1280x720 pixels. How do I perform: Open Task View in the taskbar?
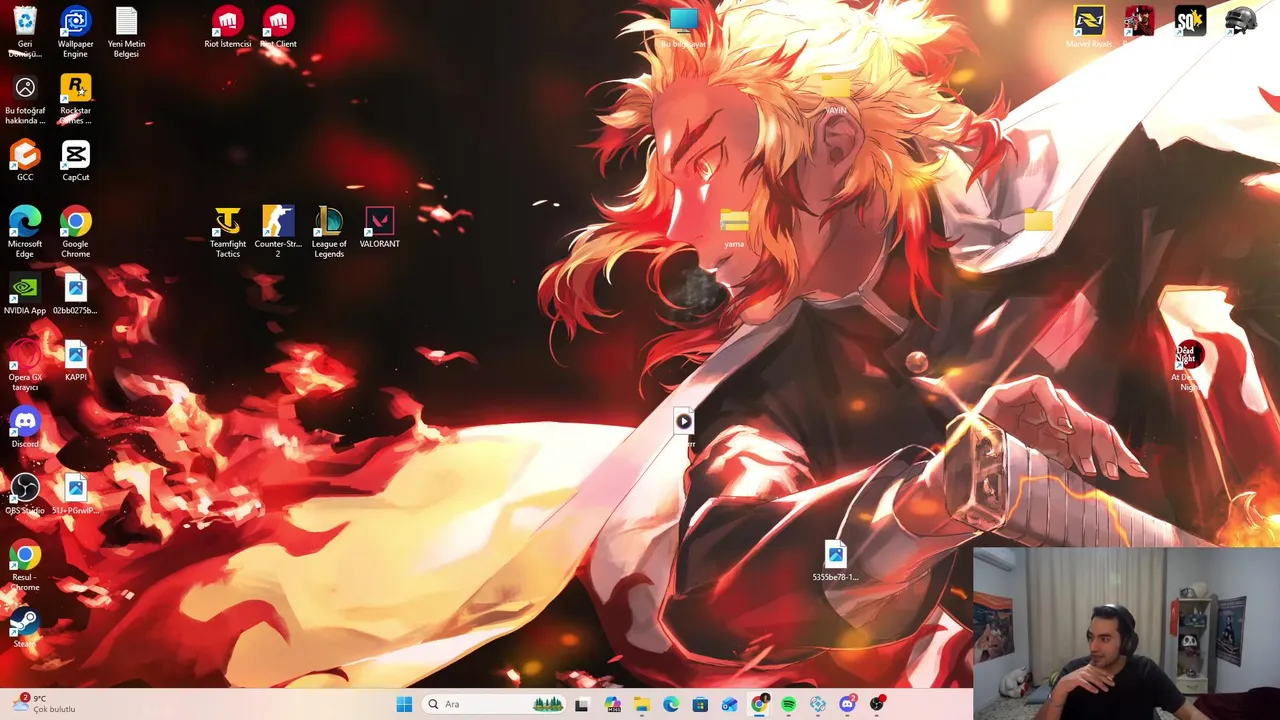coord(582,704)
